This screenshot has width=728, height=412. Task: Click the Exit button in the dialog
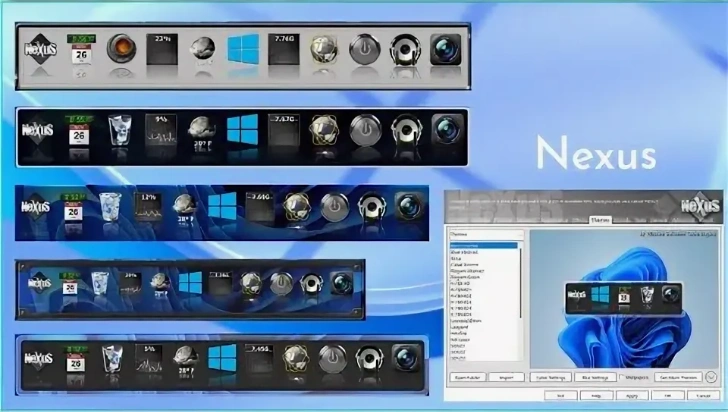pos(560,396)
